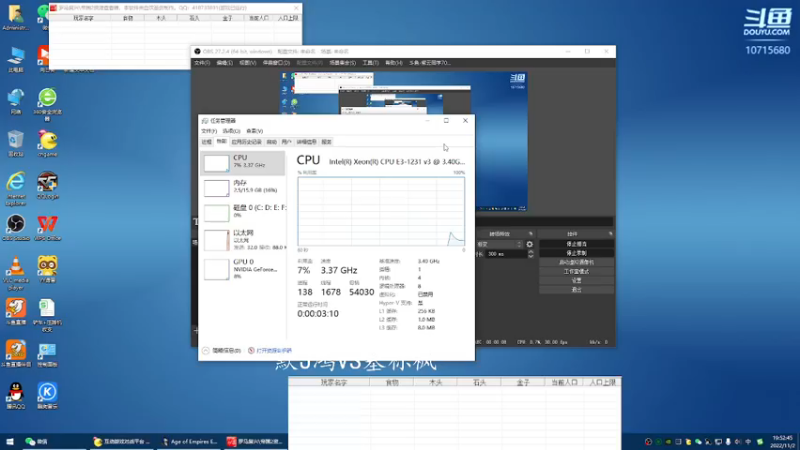Switch to the Processes tab in Task Manager
800x450 pixels.
[206, 142]
